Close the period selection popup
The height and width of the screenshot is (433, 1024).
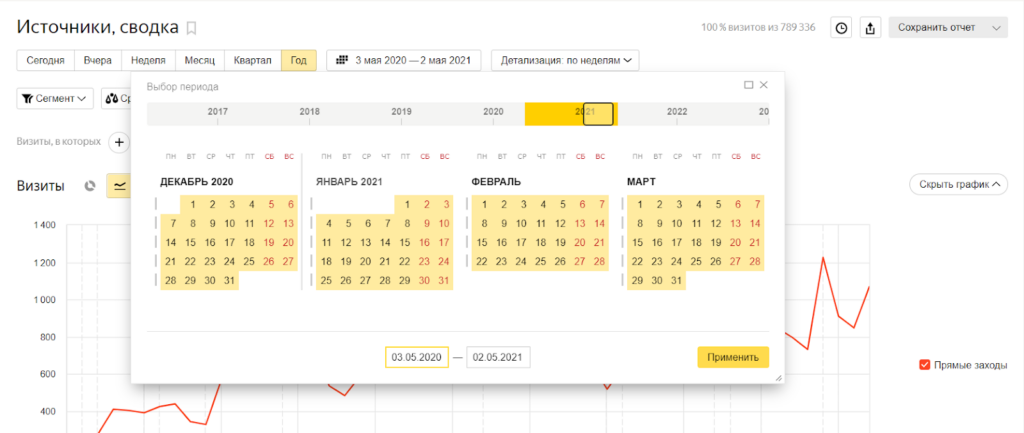click(x=764, y=85)
